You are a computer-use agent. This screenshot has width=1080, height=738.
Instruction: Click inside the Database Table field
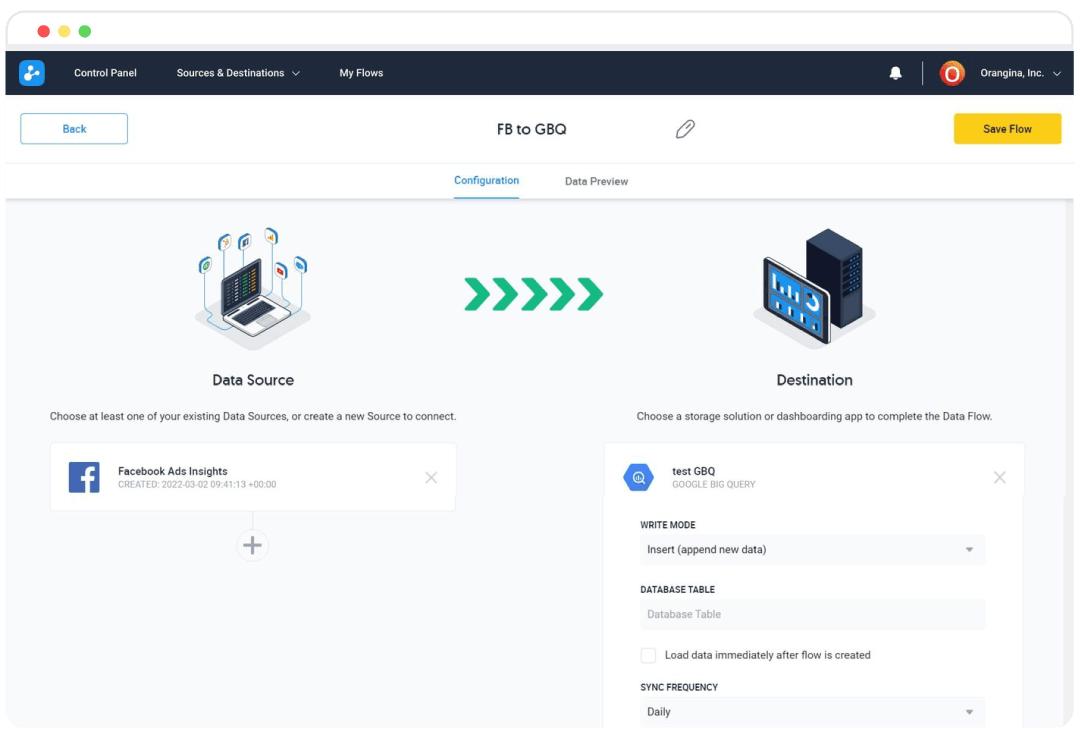(x=812, y=614)
